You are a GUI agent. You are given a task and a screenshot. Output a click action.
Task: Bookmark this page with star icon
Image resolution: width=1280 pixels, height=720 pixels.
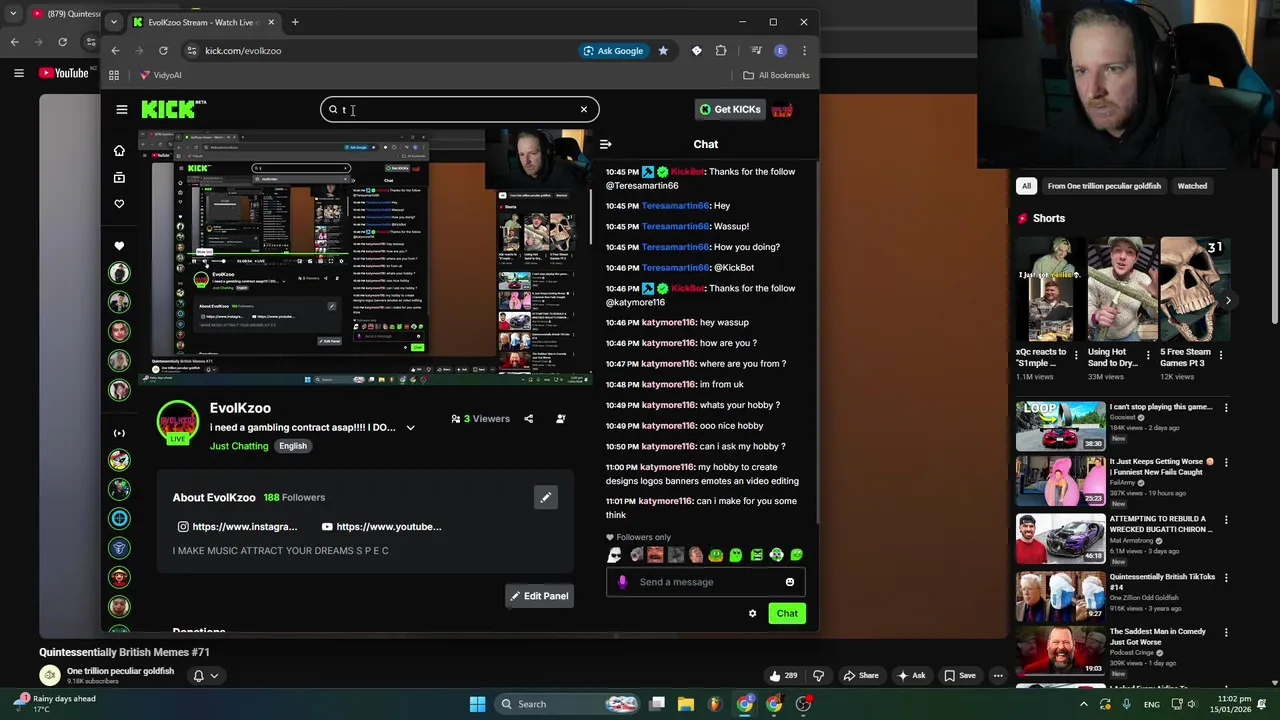pos(663,51)
